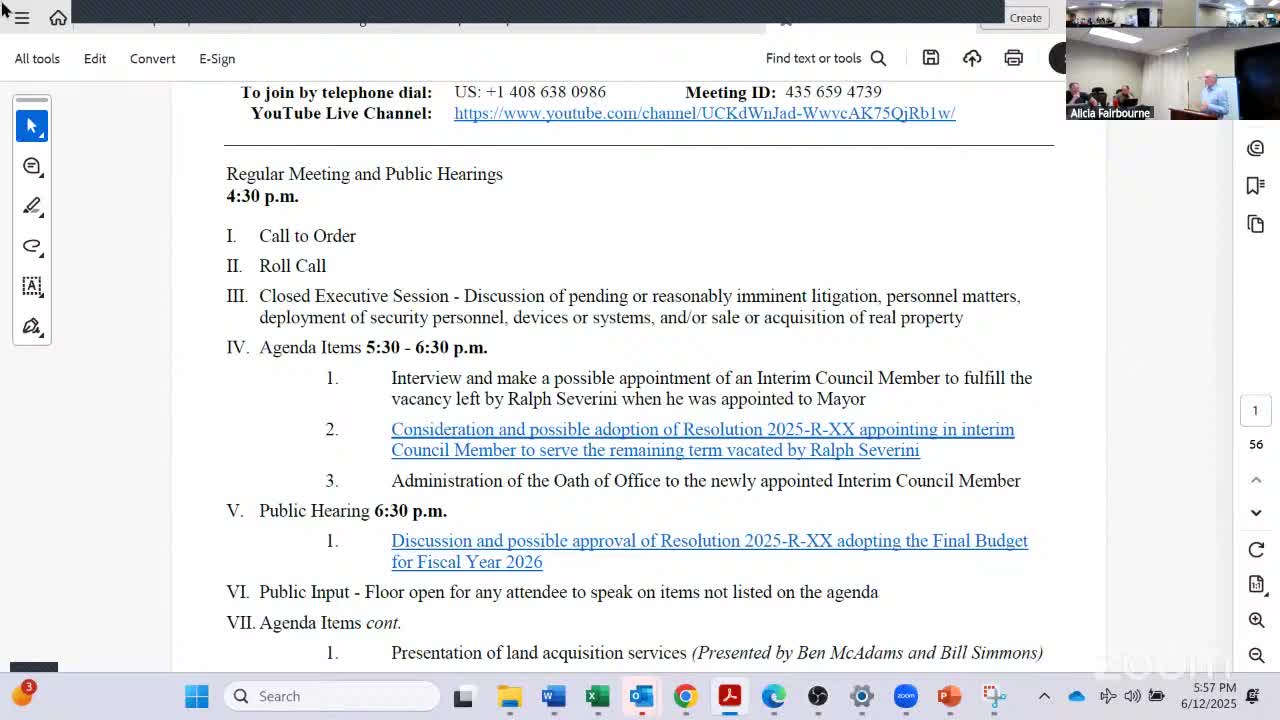Open the bookmarks panel
Image resolution: width=1280 pixels, height=720 pixels.
coord(1256,186)
